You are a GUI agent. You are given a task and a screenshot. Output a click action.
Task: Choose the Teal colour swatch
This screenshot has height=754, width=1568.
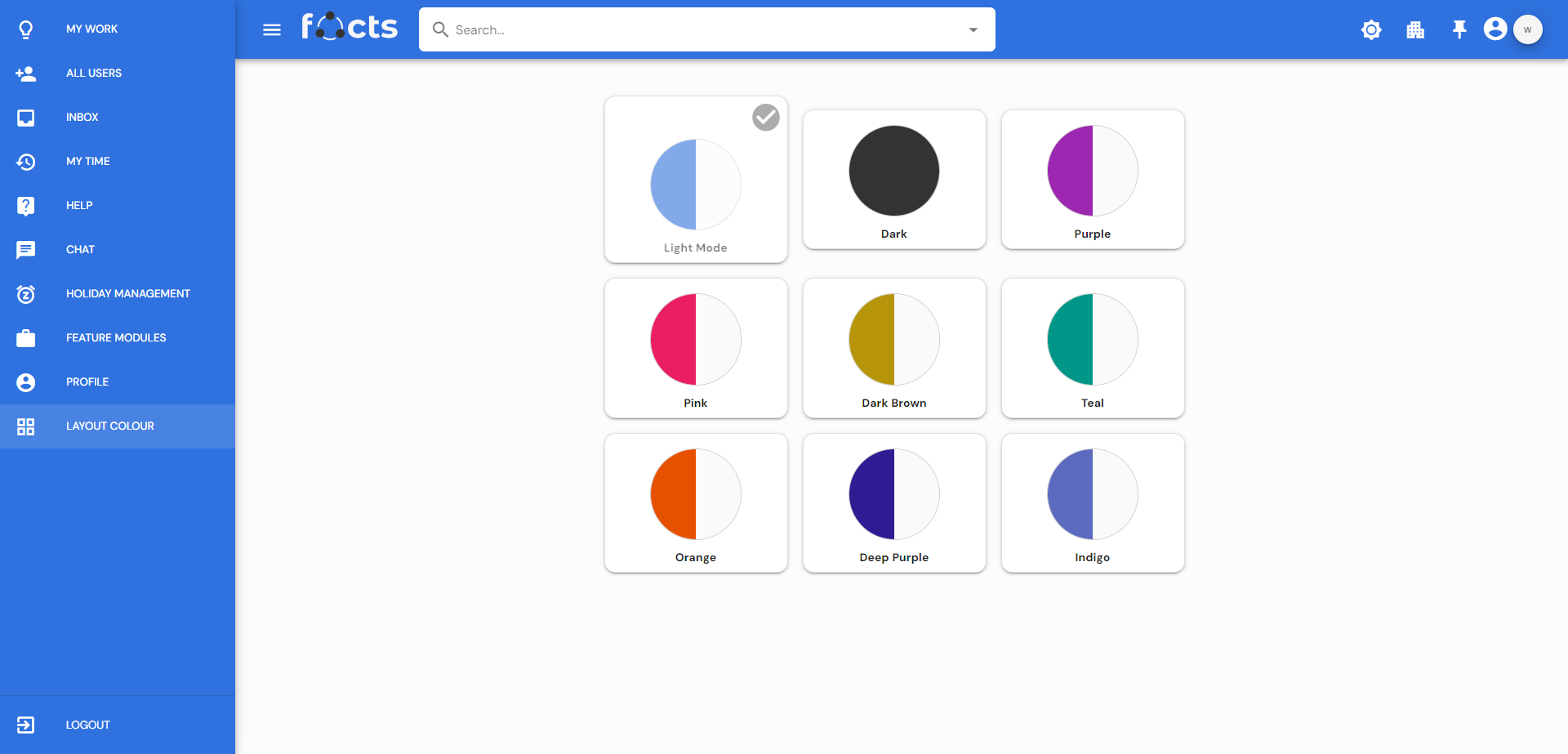pos(1092,348)
